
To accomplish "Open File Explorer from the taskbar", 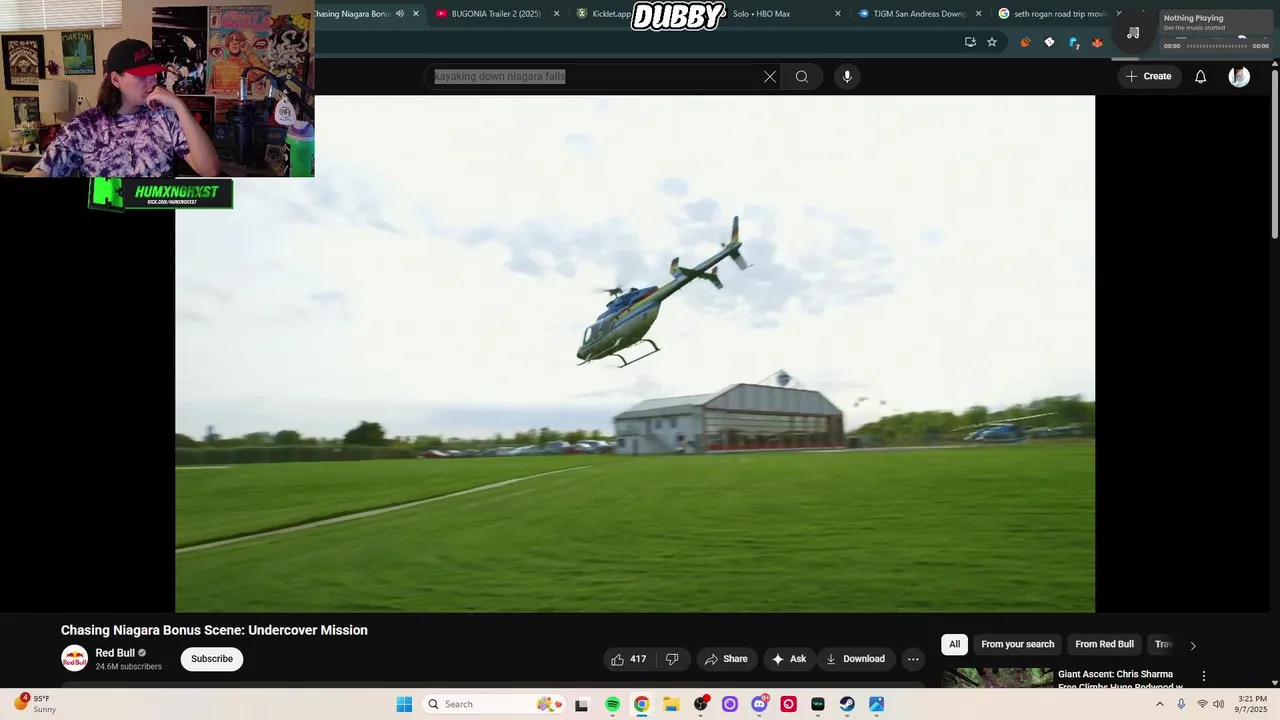I will point(671,704).
